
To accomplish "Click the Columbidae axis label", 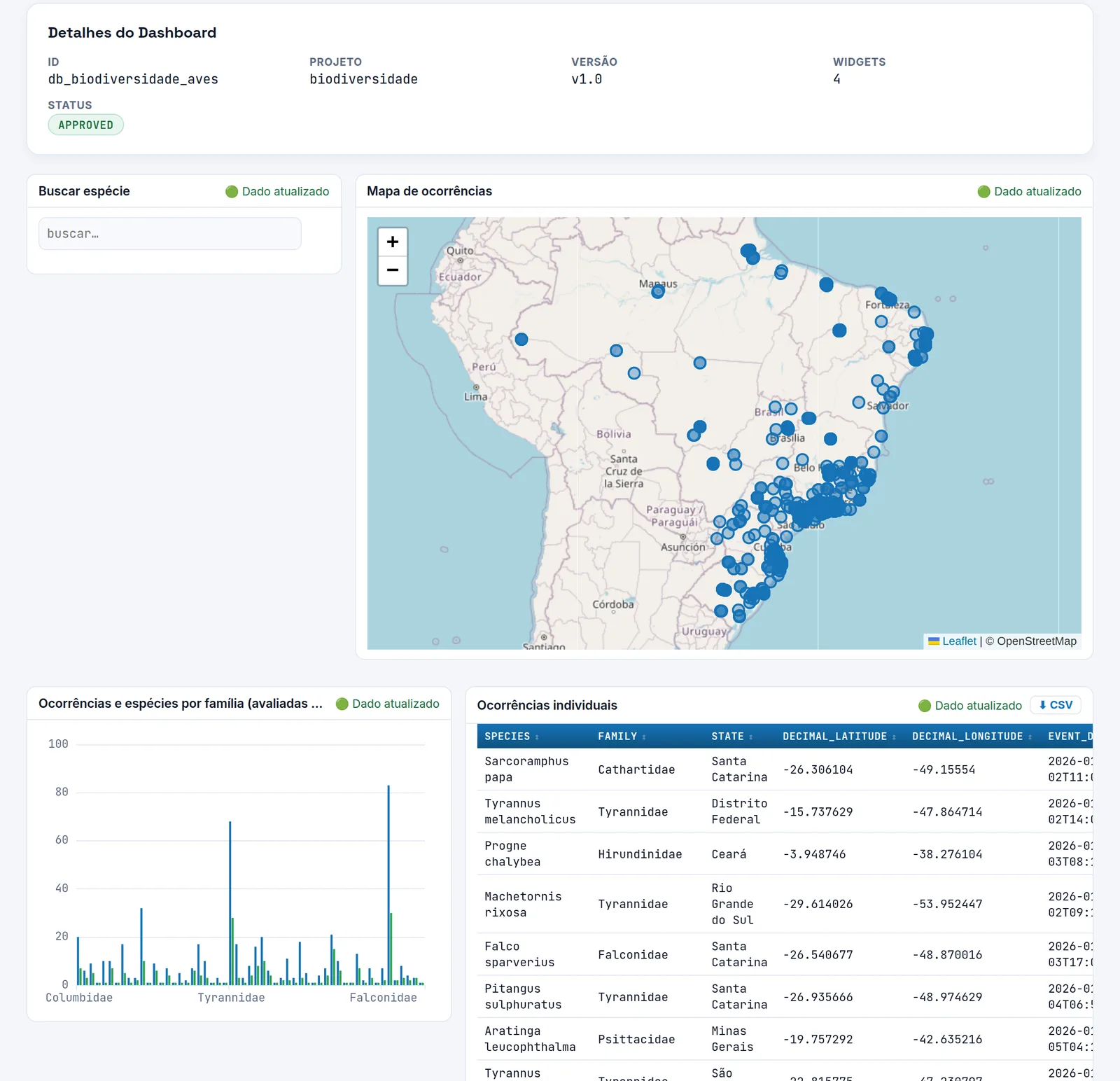I will pyautogui.click(x=79, y=998).
